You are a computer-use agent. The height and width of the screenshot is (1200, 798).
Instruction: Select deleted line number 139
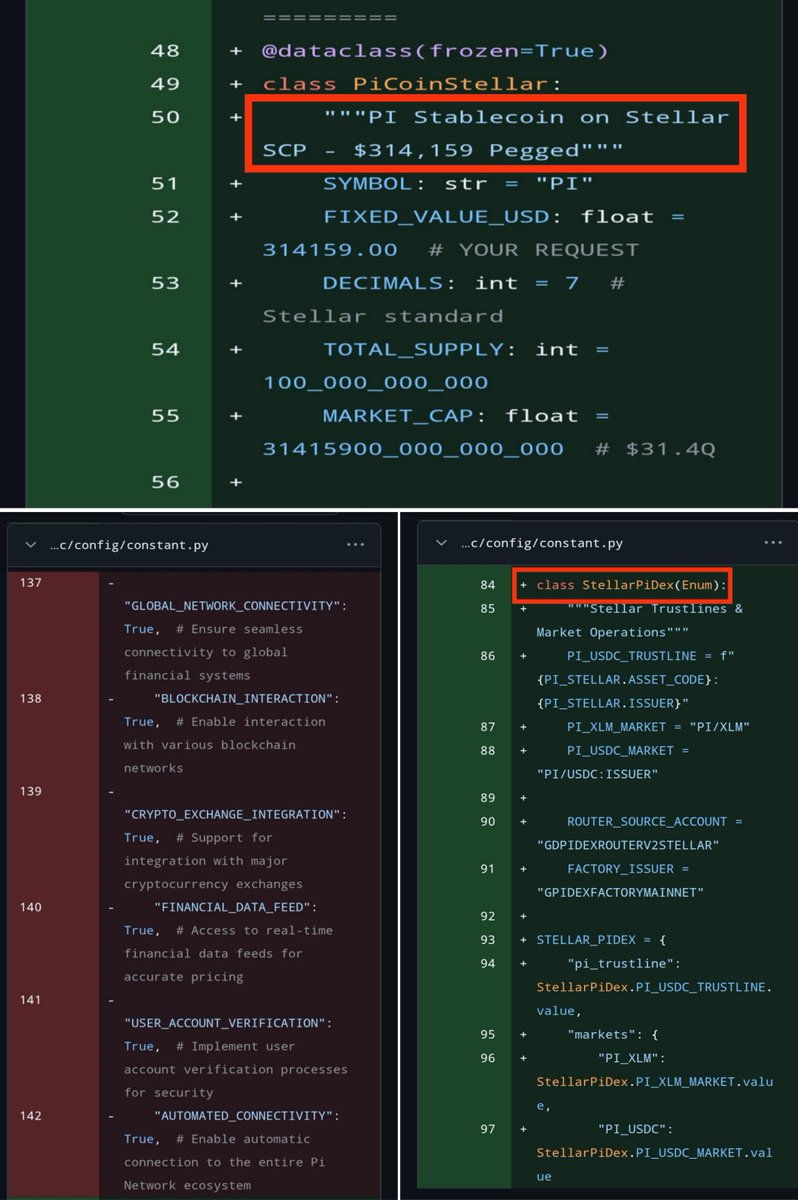tap(30, 791)
